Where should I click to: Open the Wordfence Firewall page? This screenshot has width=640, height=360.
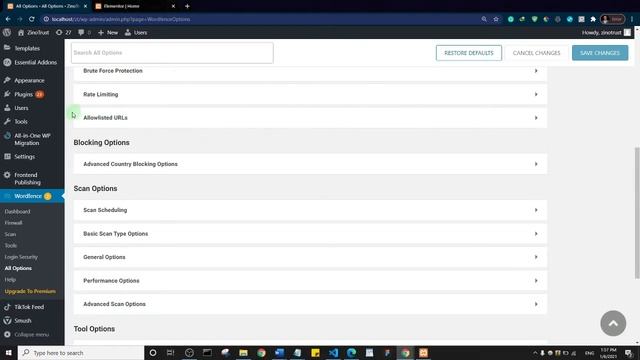pyautogui.click(x=13, y=223)
